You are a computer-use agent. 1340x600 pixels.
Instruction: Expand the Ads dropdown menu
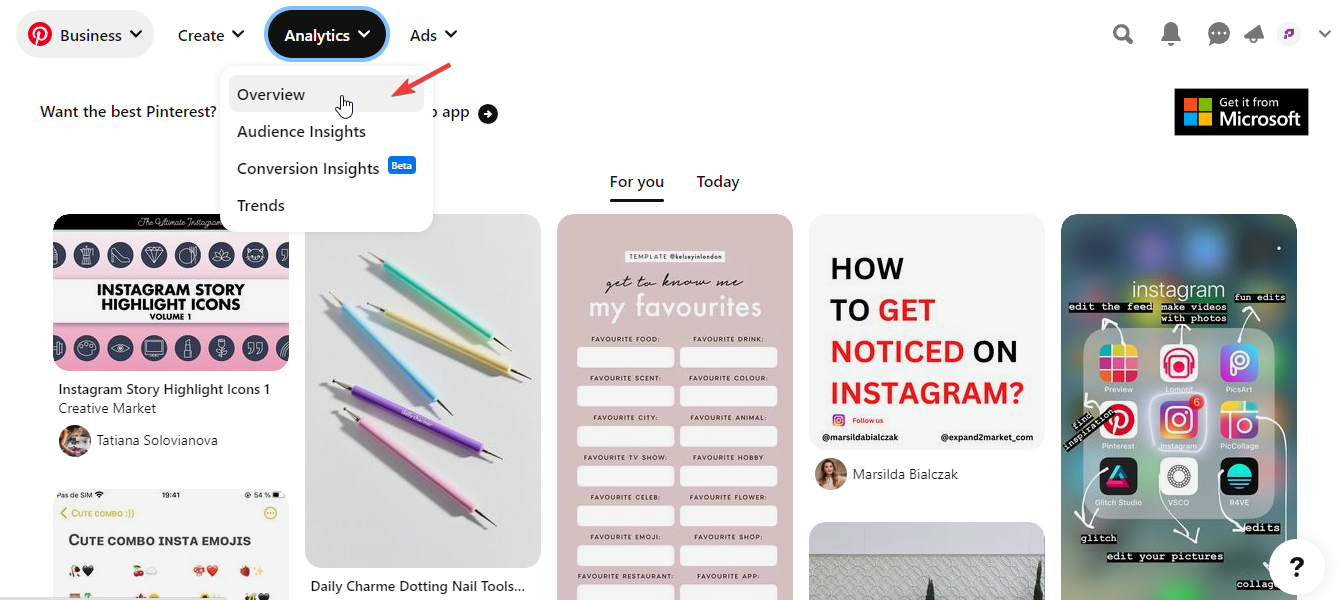[x=433, y=35]
